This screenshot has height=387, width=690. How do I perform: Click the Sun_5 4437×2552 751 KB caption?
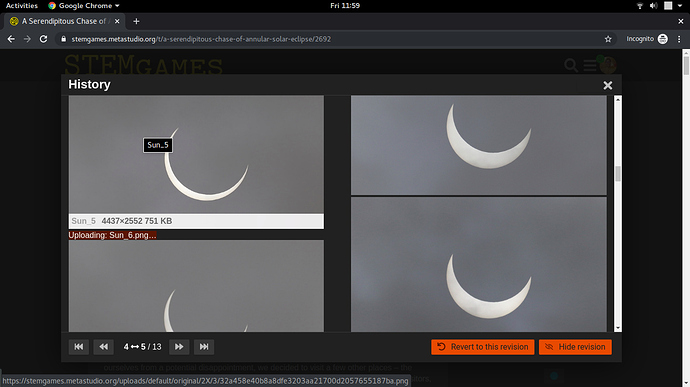point(196,221)
